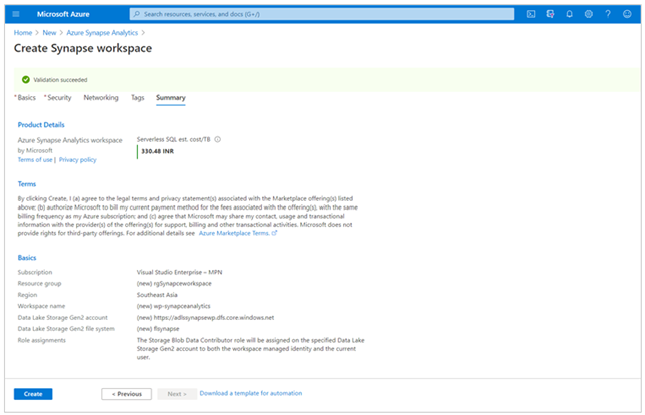Open the Privacy policy link
The height and width of the screenshot is (415, 645).
pos(77,160)
